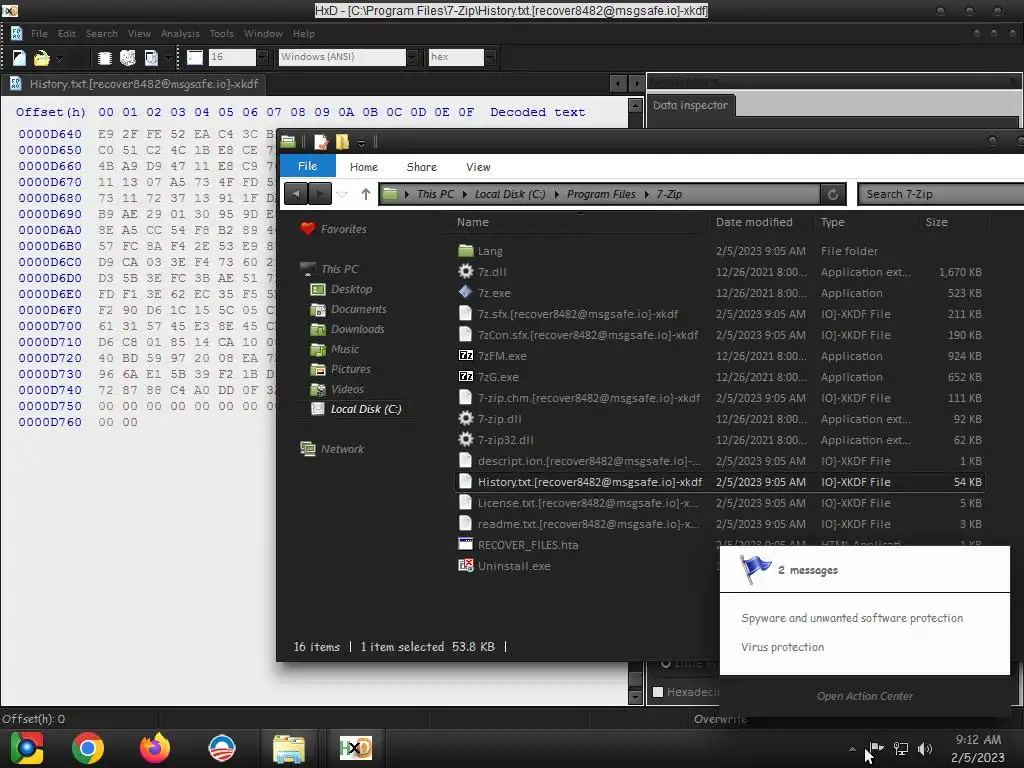Switch to the Data inspector tab

point(690,105)
